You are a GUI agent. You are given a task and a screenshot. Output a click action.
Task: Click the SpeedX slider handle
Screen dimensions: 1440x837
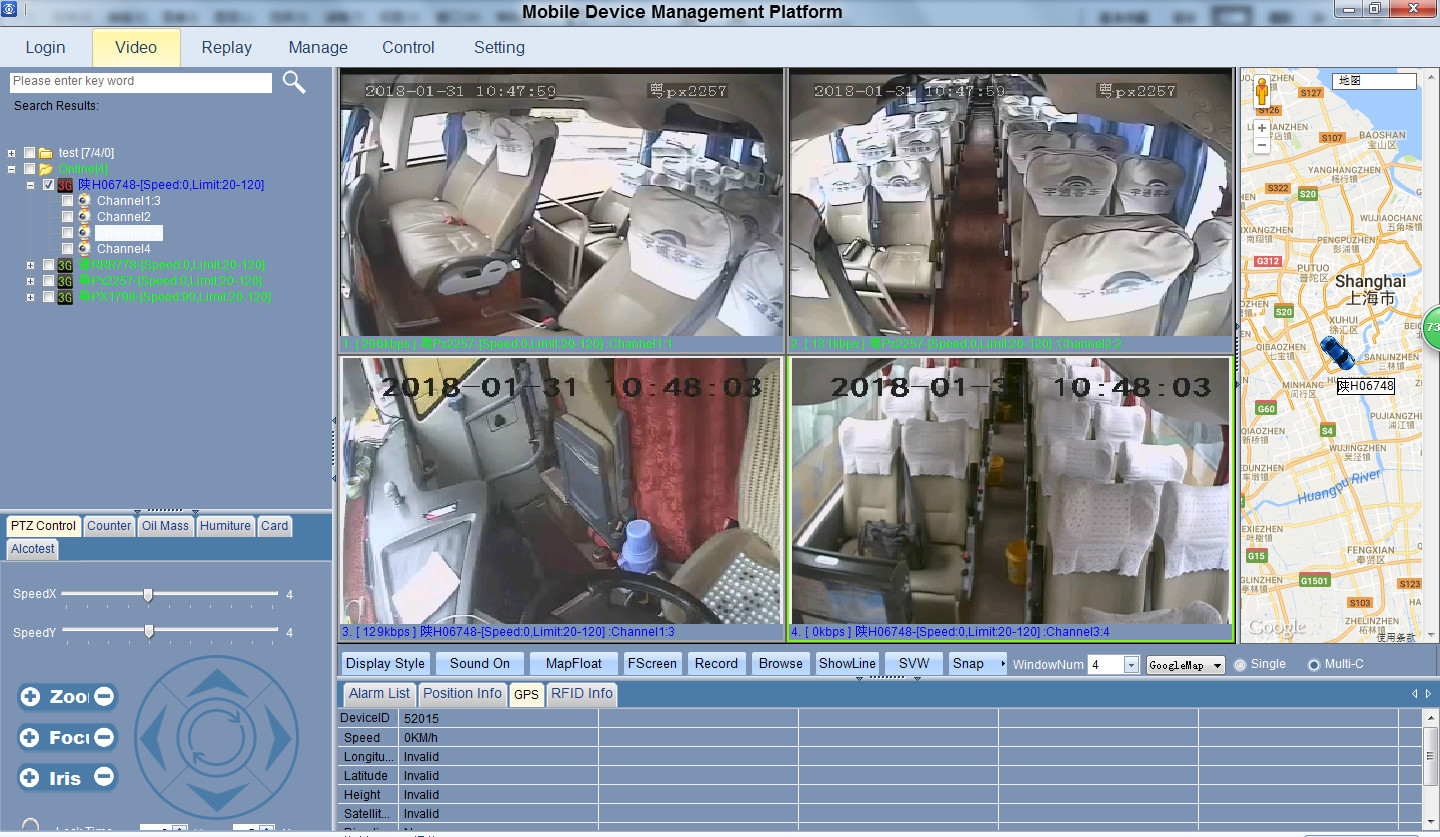click(148, 595)
